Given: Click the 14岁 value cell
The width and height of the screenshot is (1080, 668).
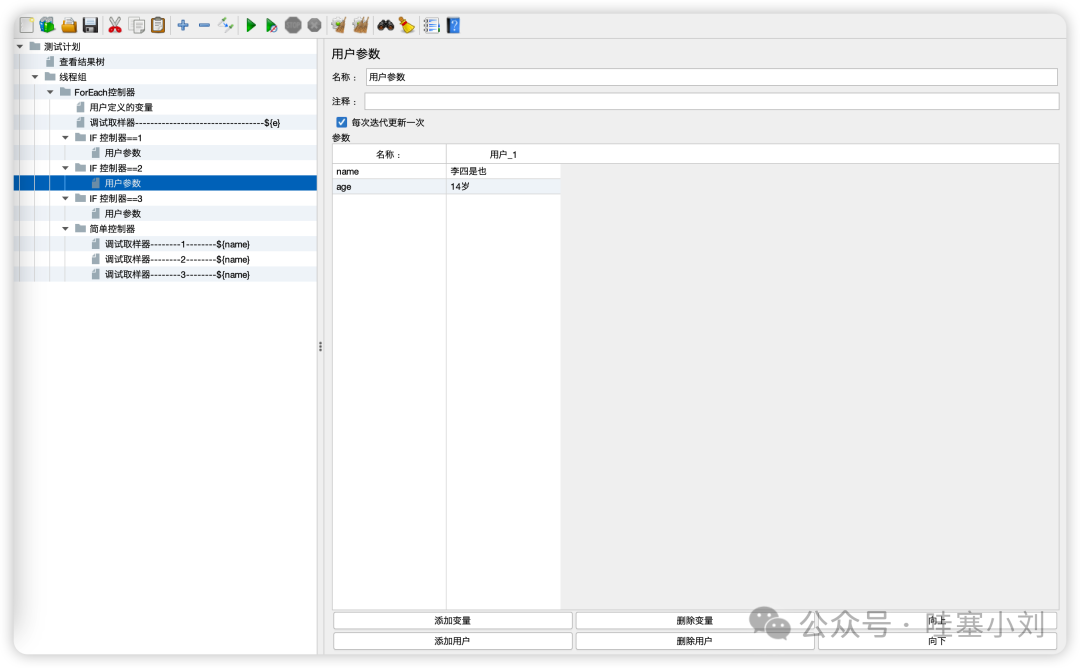Looking at the screenshot, I should pos(503,186).
